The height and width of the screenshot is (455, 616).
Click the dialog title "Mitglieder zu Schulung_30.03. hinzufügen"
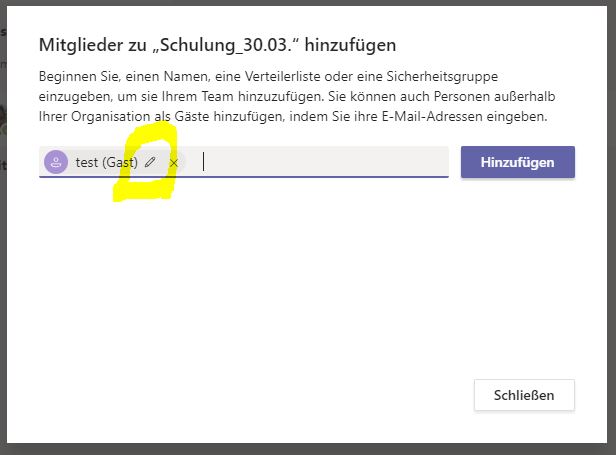(x=217, y=45)
